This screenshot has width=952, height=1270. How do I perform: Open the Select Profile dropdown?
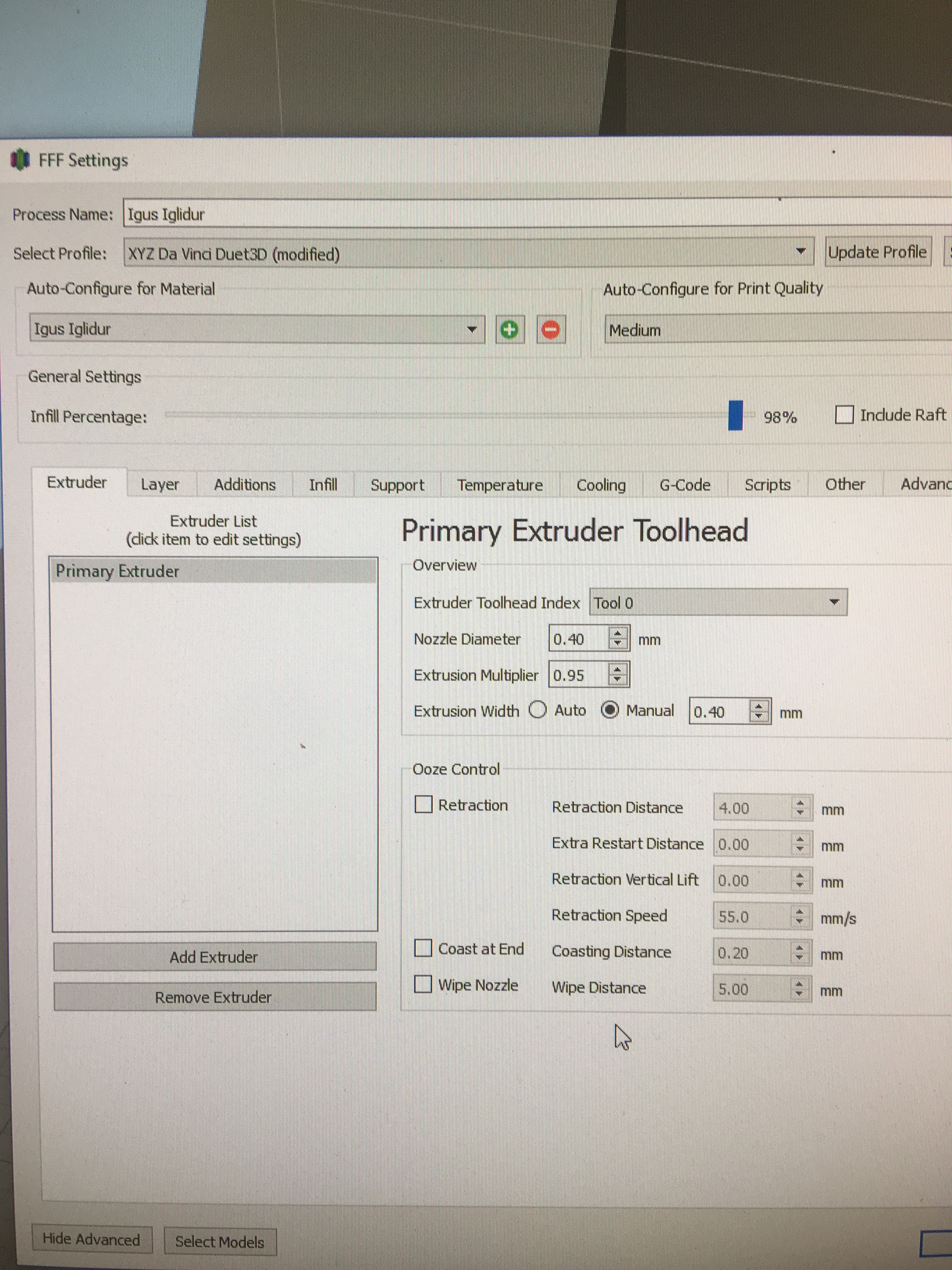point(469,253)
